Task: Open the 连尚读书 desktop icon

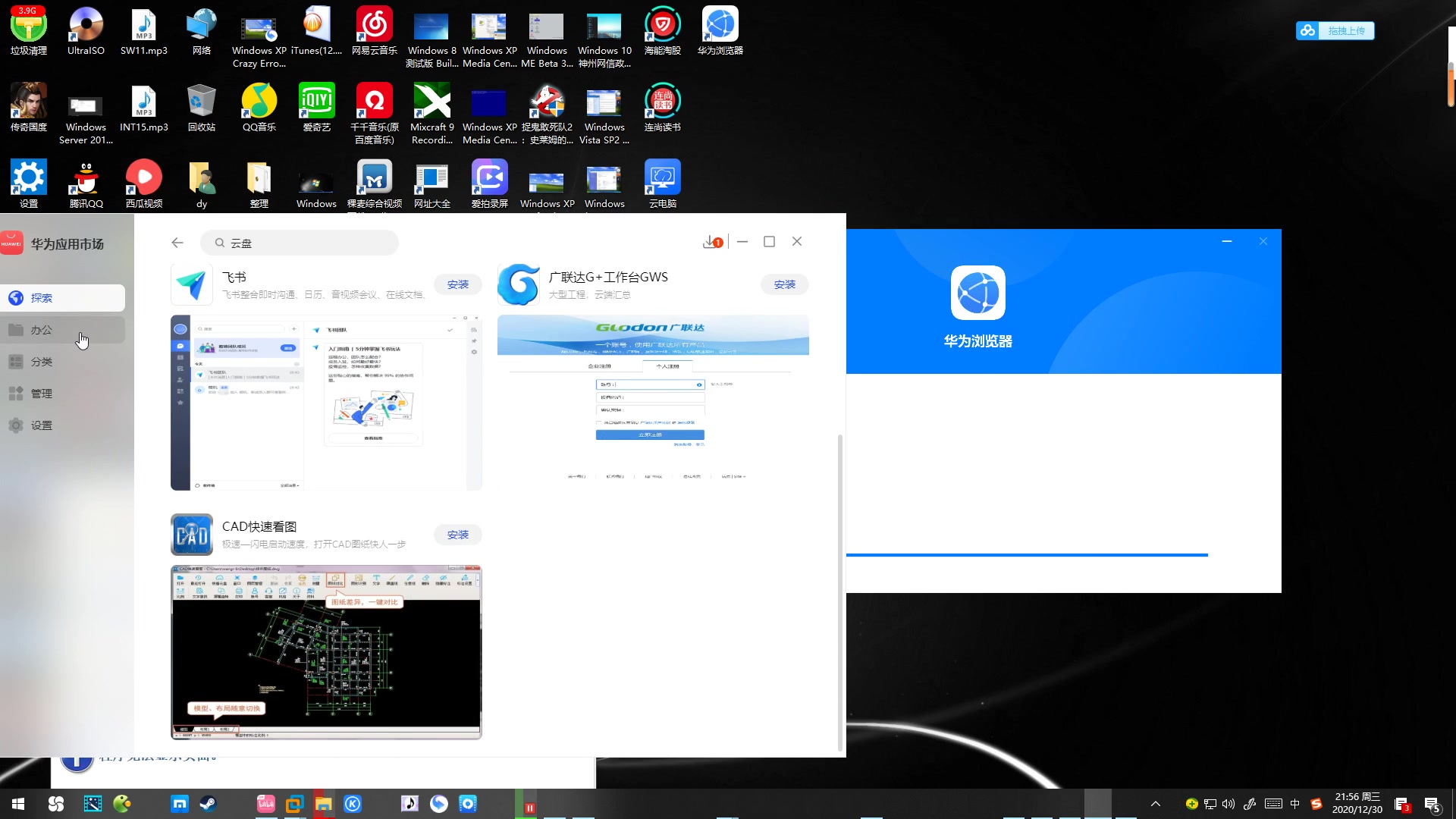Action: [x=663, y=108]
